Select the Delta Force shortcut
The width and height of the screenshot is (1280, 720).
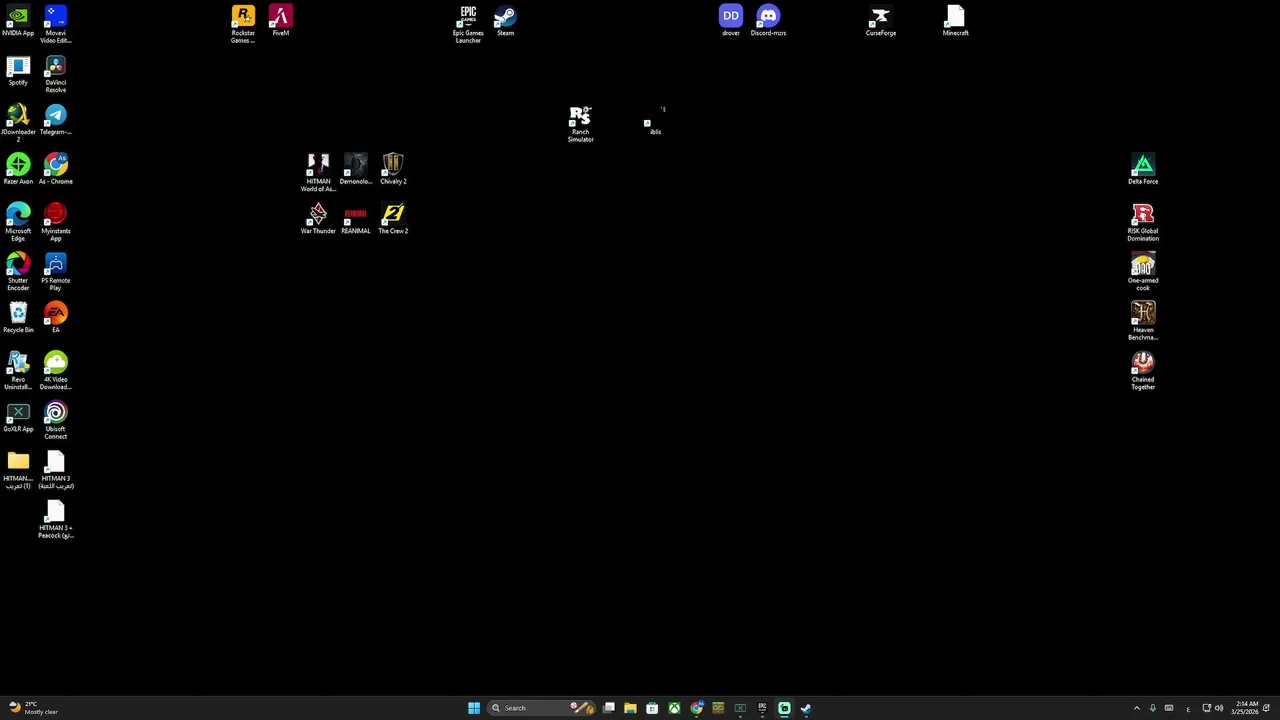coord(1143,169)
